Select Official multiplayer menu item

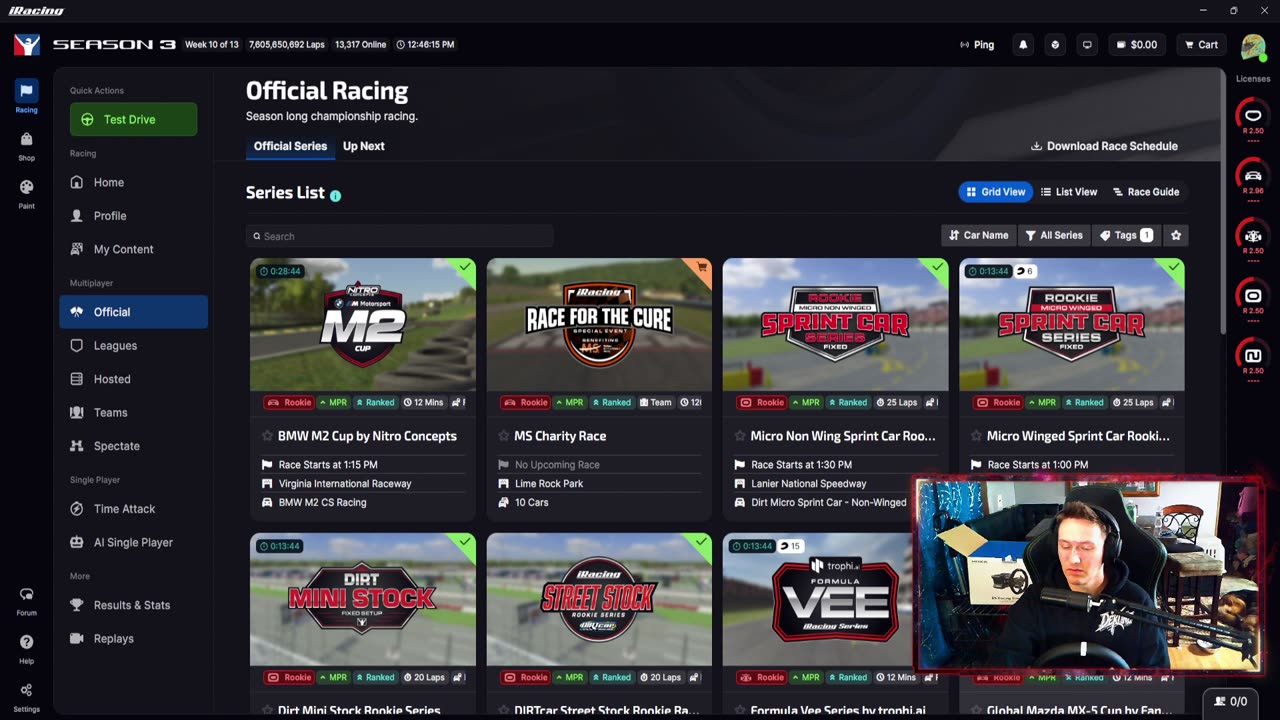(x=133, y=312)
